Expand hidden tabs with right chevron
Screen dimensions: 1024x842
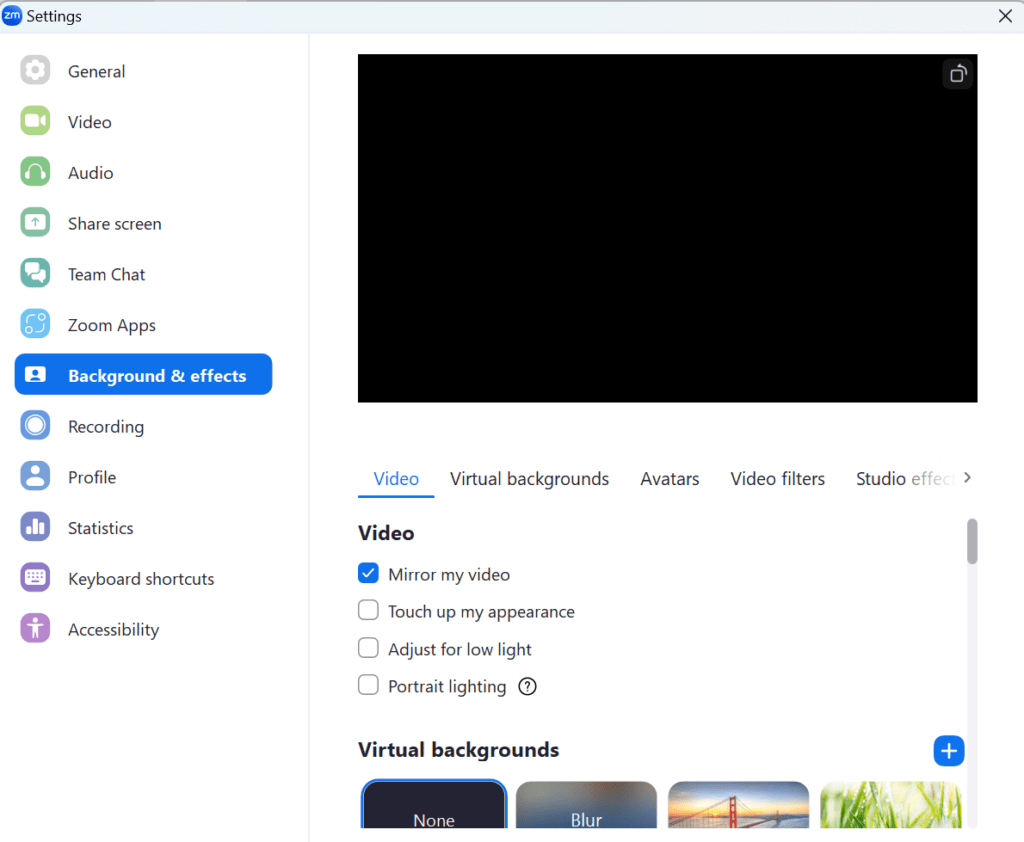tap(967, 478)
